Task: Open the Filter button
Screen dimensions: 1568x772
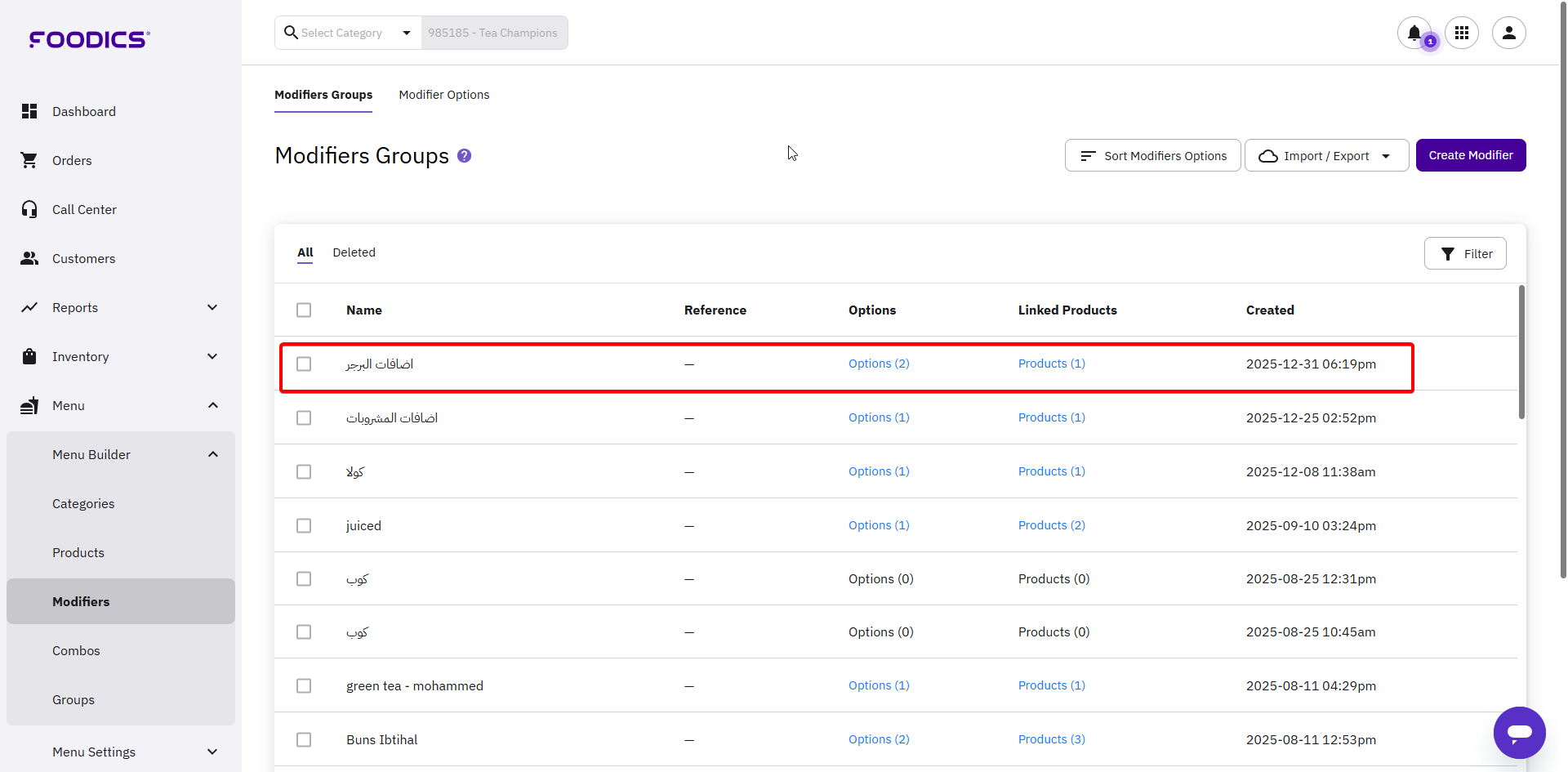Action: coord(1465,253)
